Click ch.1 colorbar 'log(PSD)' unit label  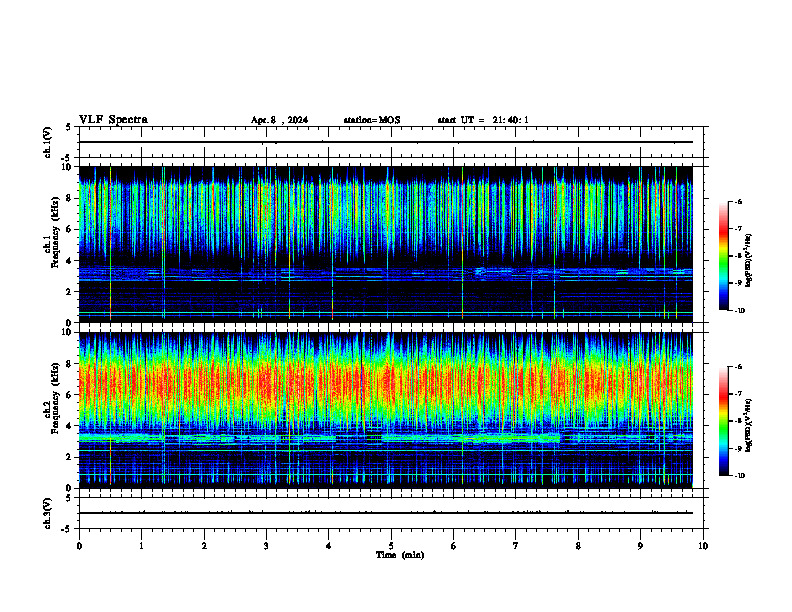pyautogui.click(x=749, y=261)
